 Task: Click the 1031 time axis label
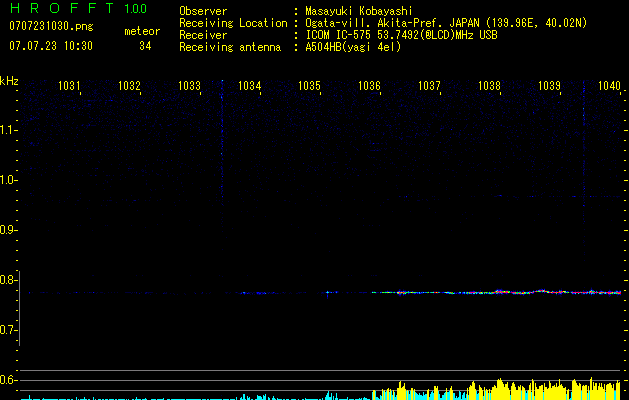69,86
